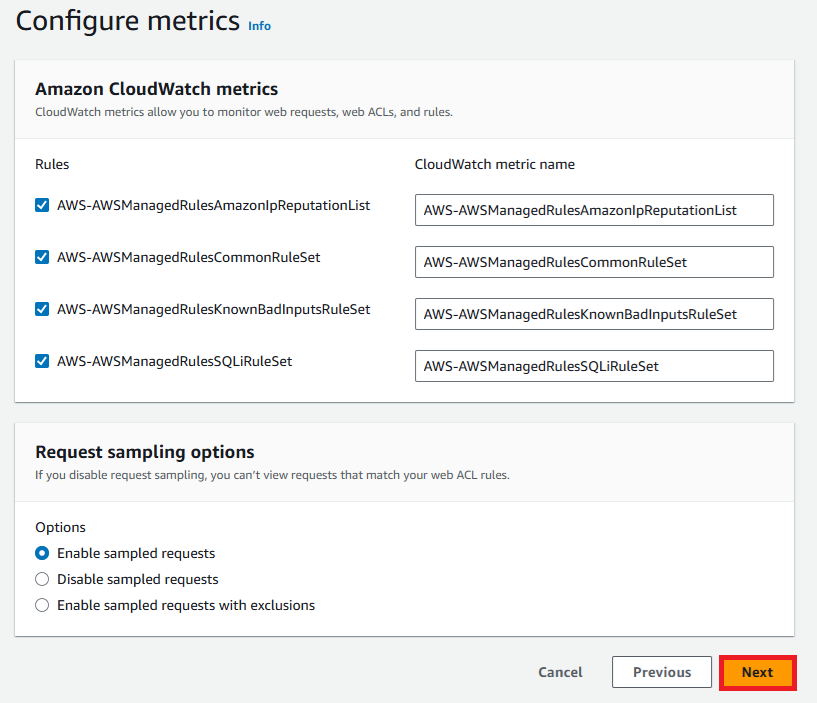This screenshot has height=703, width=817.
Task: Select the SQLiRuleSet metric name text field
Action: click(594, 366)
